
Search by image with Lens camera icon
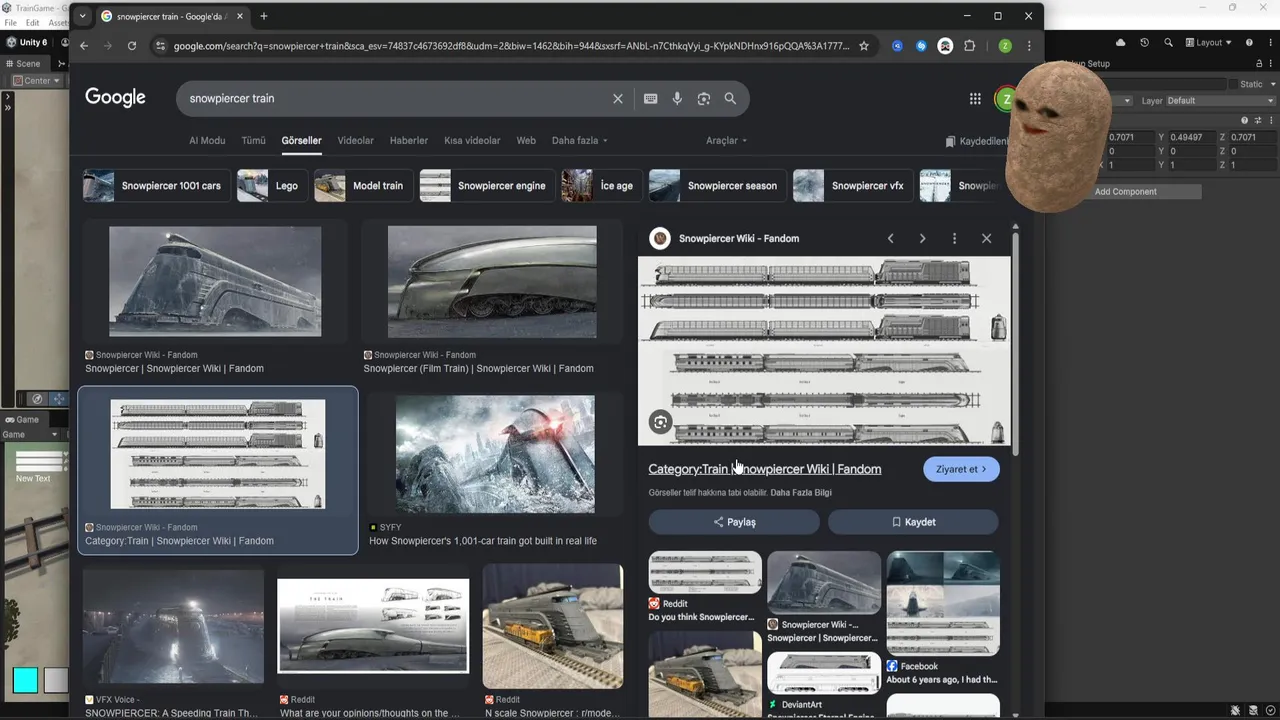point(704,98)
